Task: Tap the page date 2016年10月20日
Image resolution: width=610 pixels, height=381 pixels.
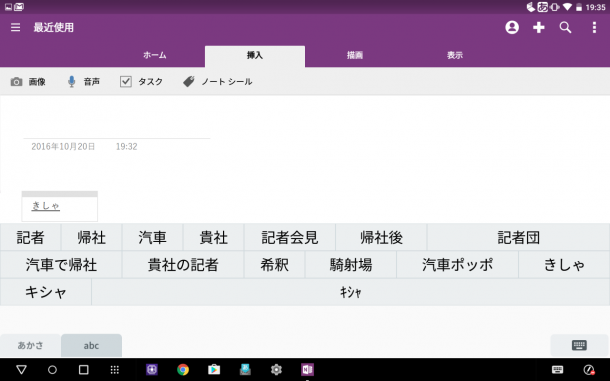Action: [63, 147]
